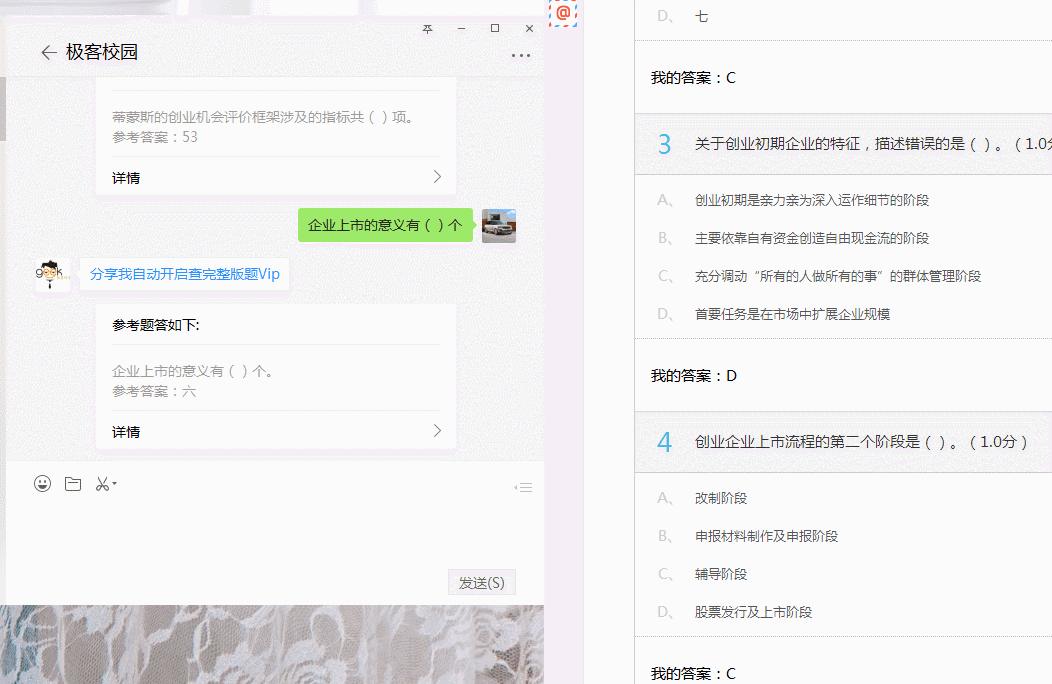This screenshot has width=1052, height=684.
Task: Select option C 辅导阶段
Action: point(720,574)
